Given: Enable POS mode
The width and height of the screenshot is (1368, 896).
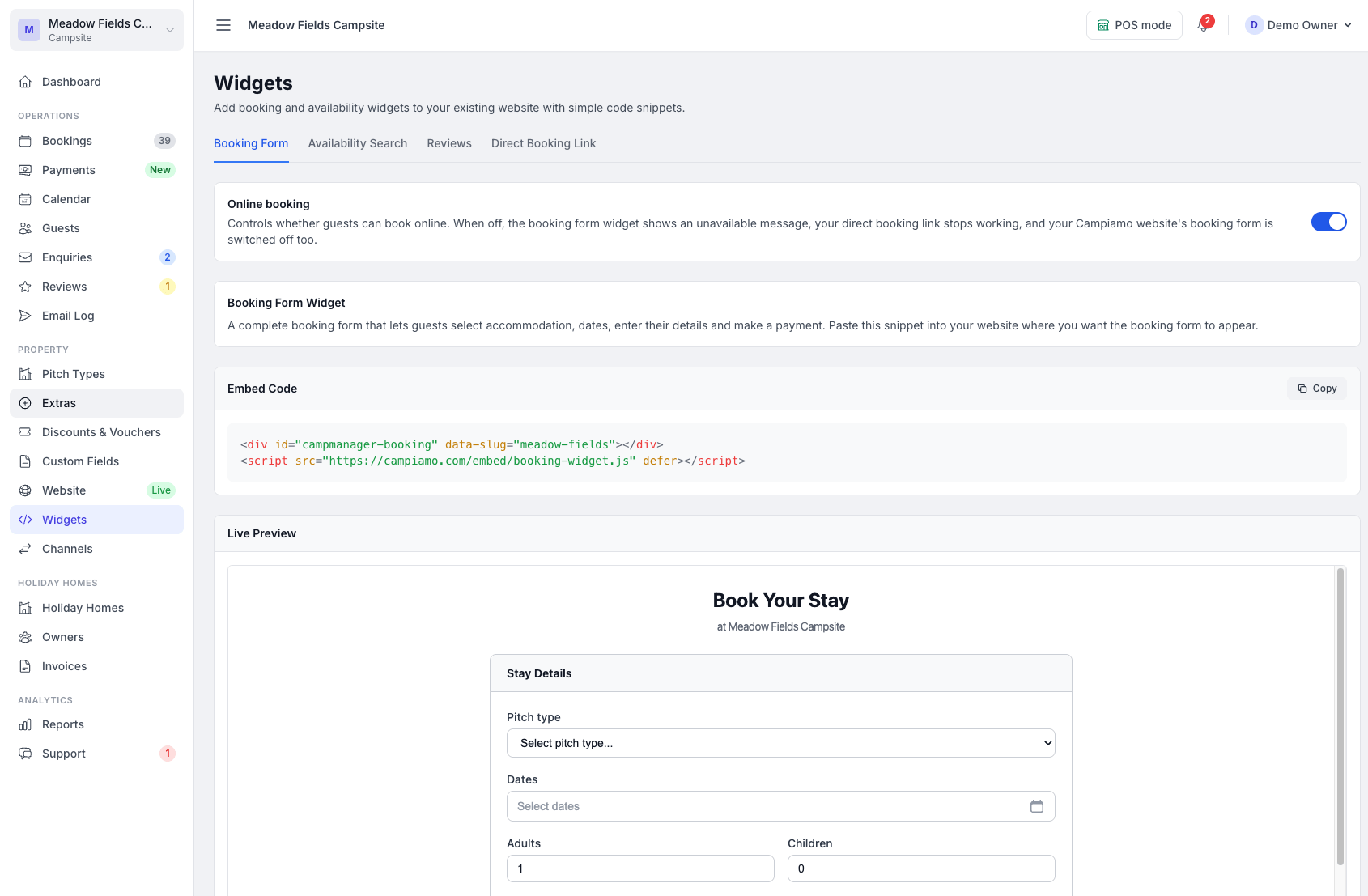Looking at the screenshot, I should [1134, 25].
